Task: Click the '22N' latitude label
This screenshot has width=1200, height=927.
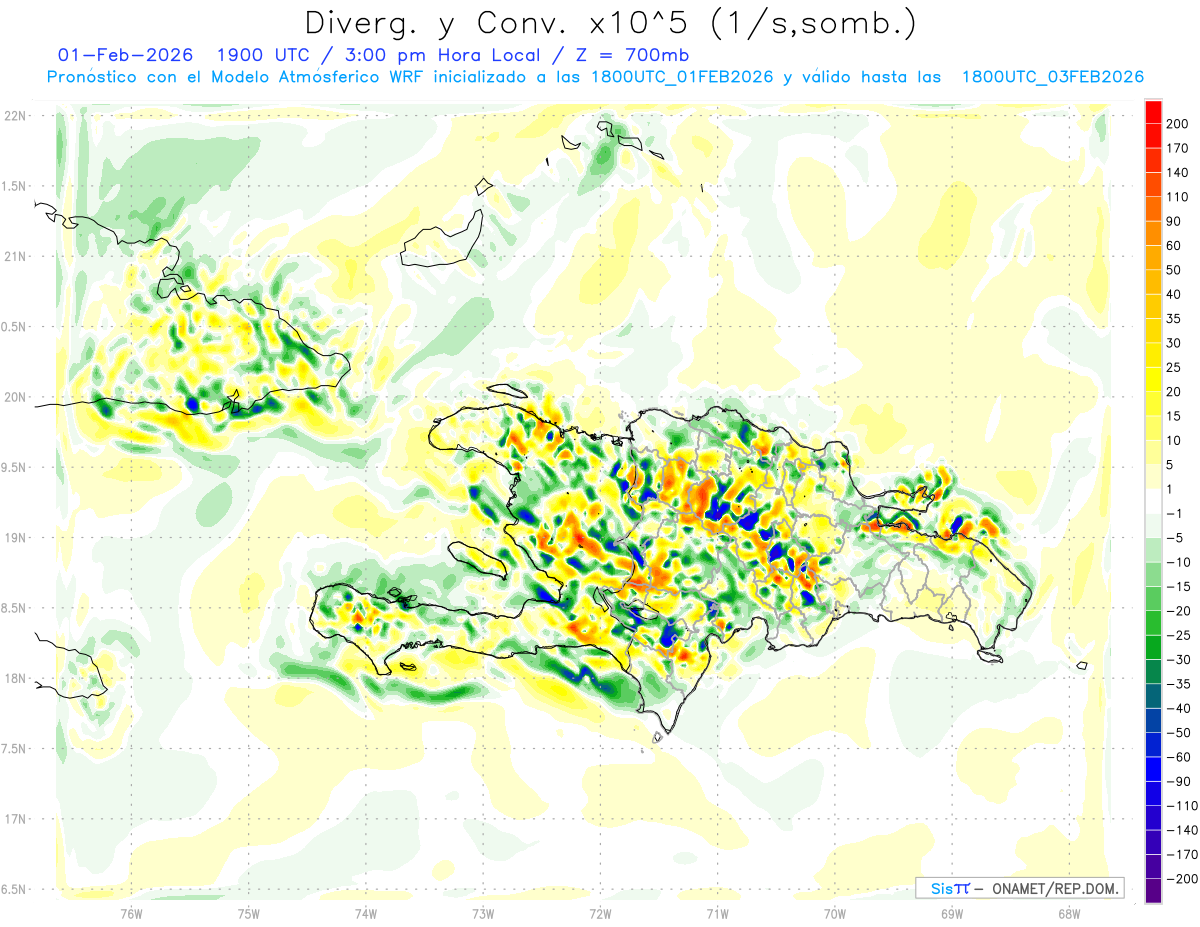Action: 15,116
